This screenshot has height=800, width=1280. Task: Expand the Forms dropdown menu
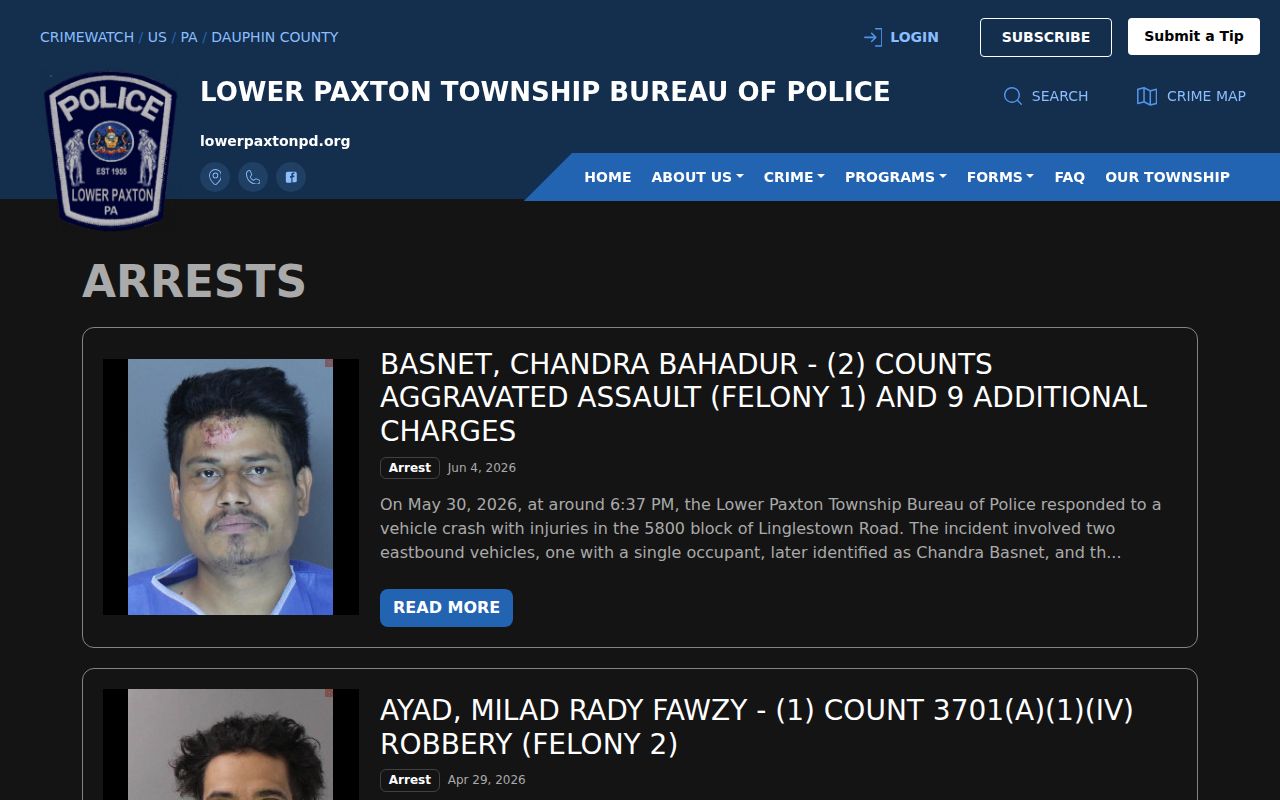click(1000, 177)
